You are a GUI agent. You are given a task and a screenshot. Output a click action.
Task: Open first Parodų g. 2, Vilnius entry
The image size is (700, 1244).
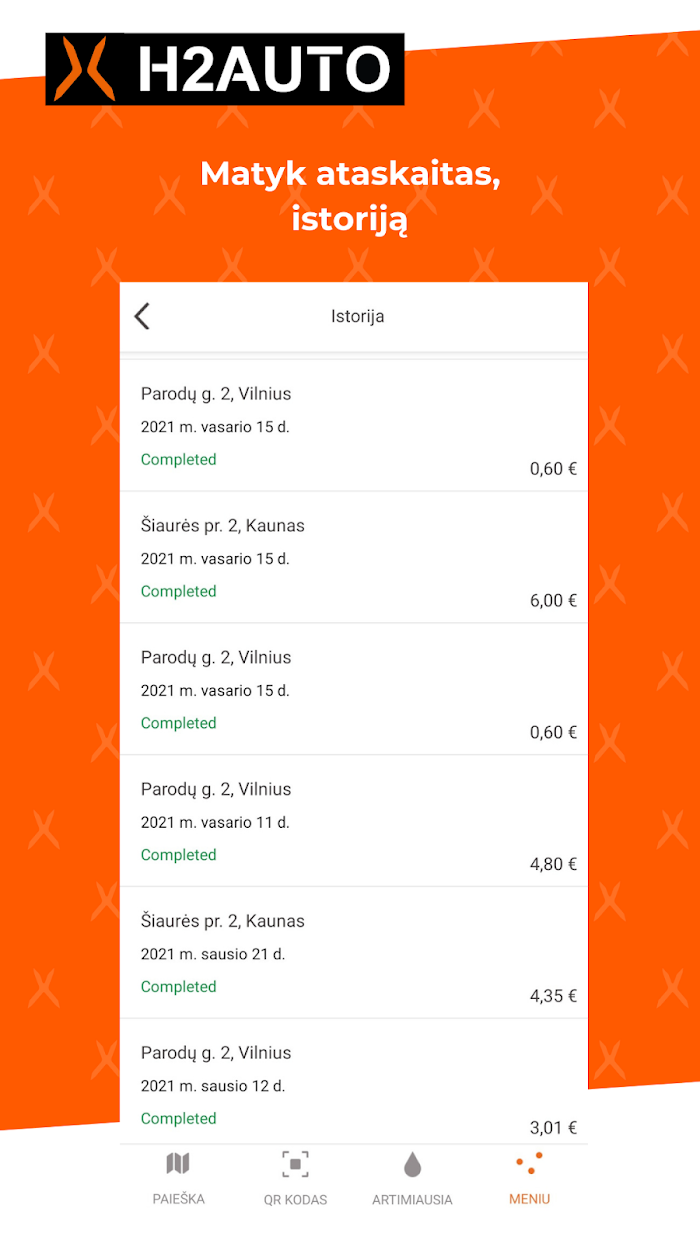pos(353,426)
